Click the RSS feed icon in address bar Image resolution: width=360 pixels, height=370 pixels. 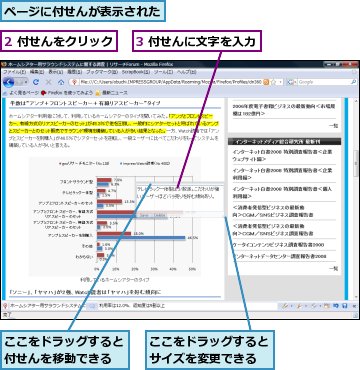coord(266,82)
